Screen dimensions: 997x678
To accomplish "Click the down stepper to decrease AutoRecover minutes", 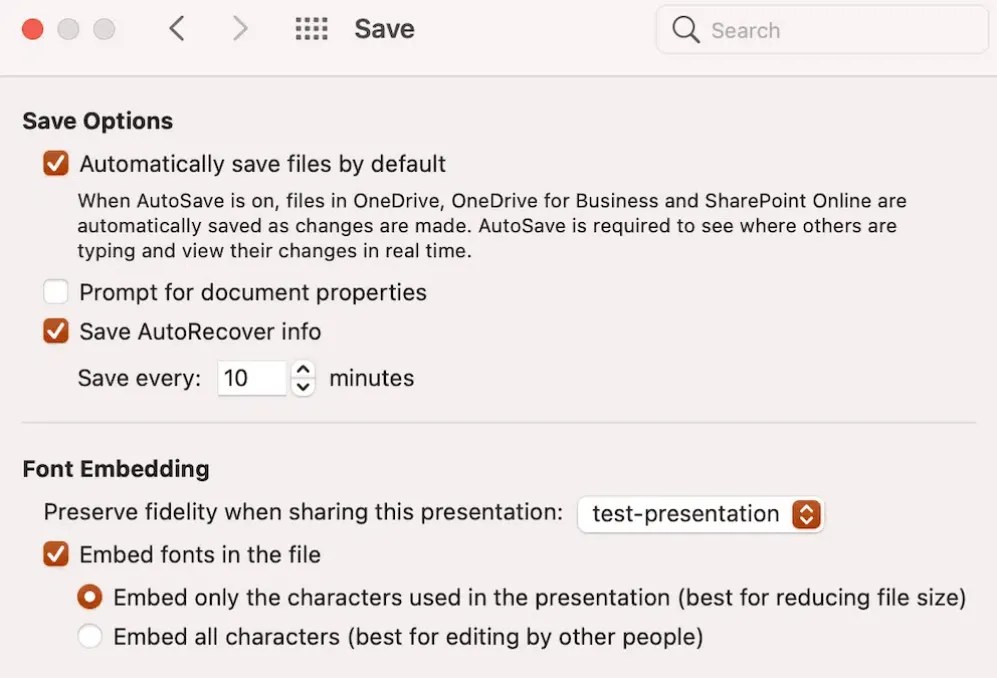I will click(302, 386).
